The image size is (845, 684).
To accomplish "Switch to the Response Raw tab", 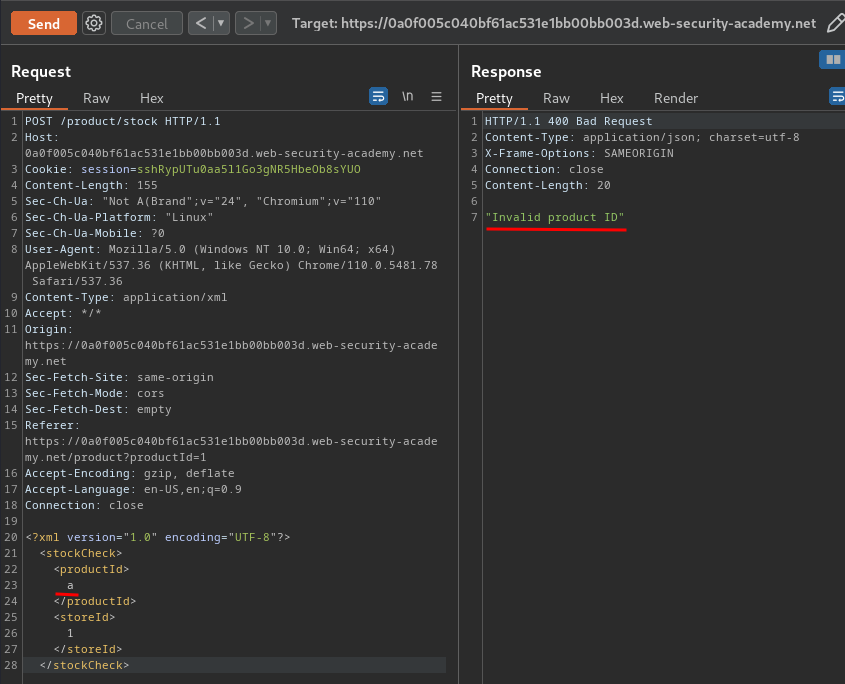I will (x=556, y=98).
